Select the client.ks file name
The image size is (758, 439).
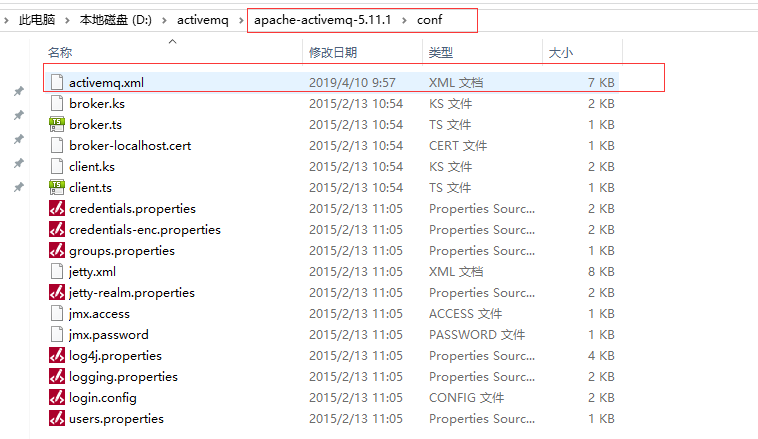click(92, 167)
